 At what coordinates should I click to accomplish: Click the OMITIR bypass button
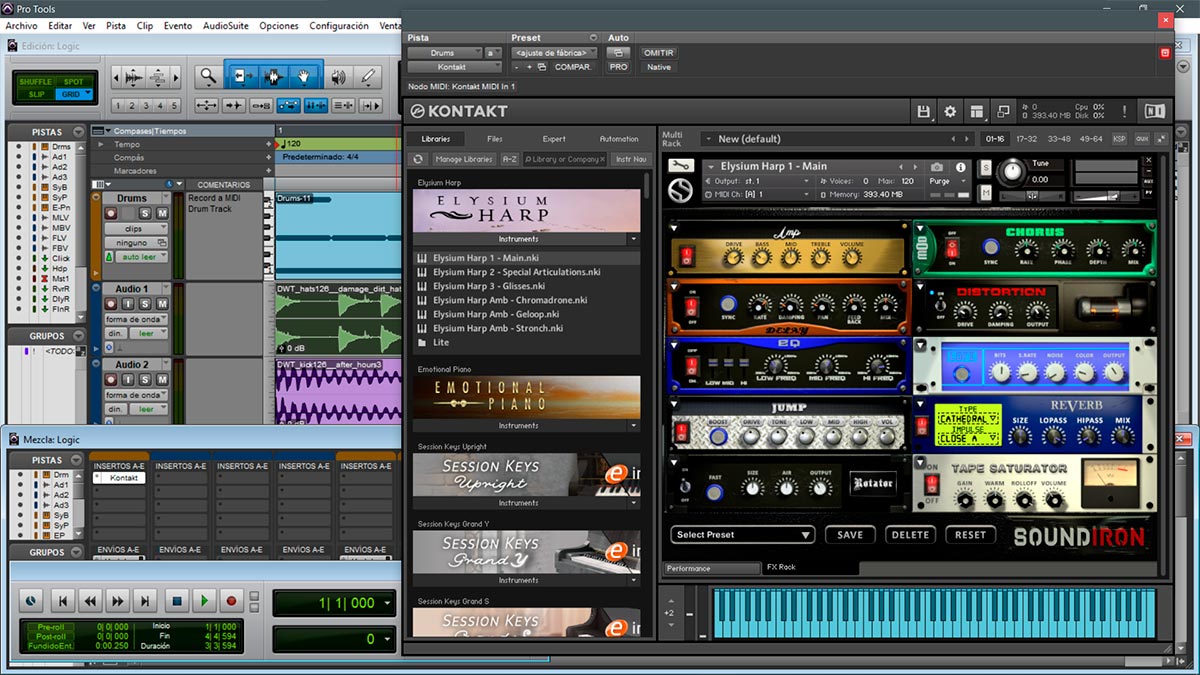click(x=659, y=53)
